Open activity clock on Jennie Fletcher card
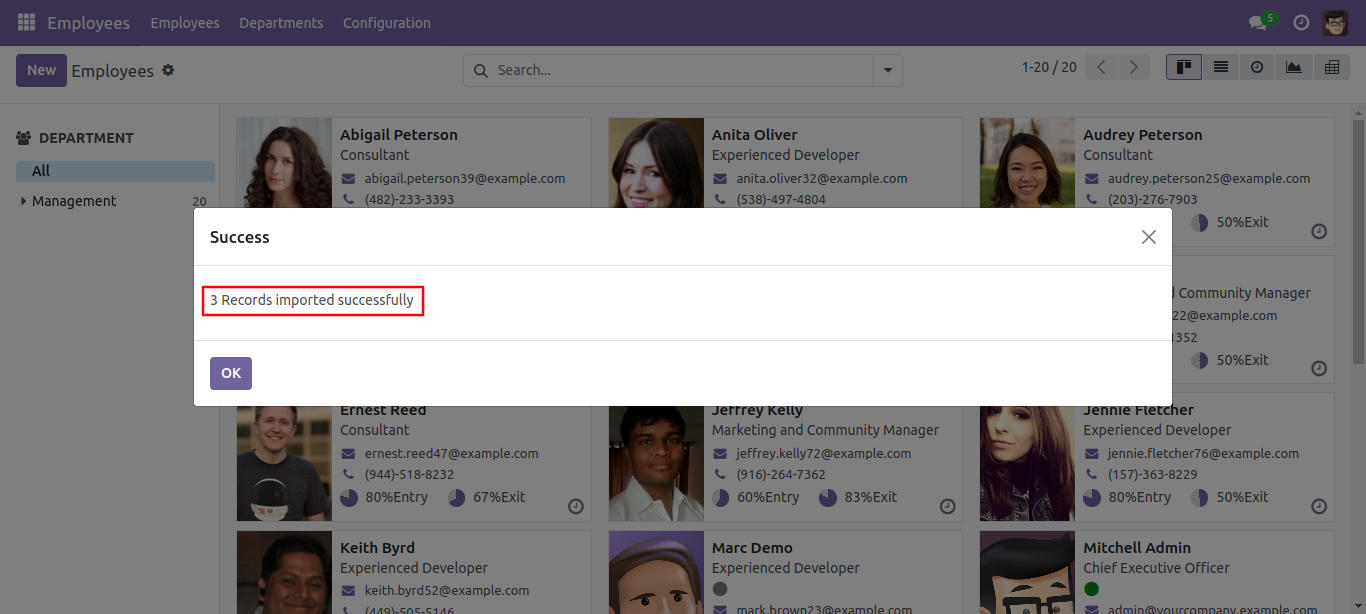The height and width of the screenshot is (614, 1366). coord(1319,506)
